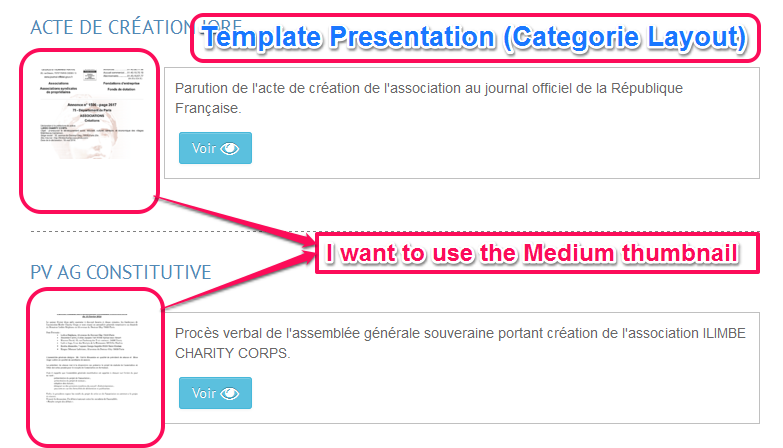Click the Template Presentation (Categorie Layout) label
Viewport: 783px width, 448px height.
point(475,38)
